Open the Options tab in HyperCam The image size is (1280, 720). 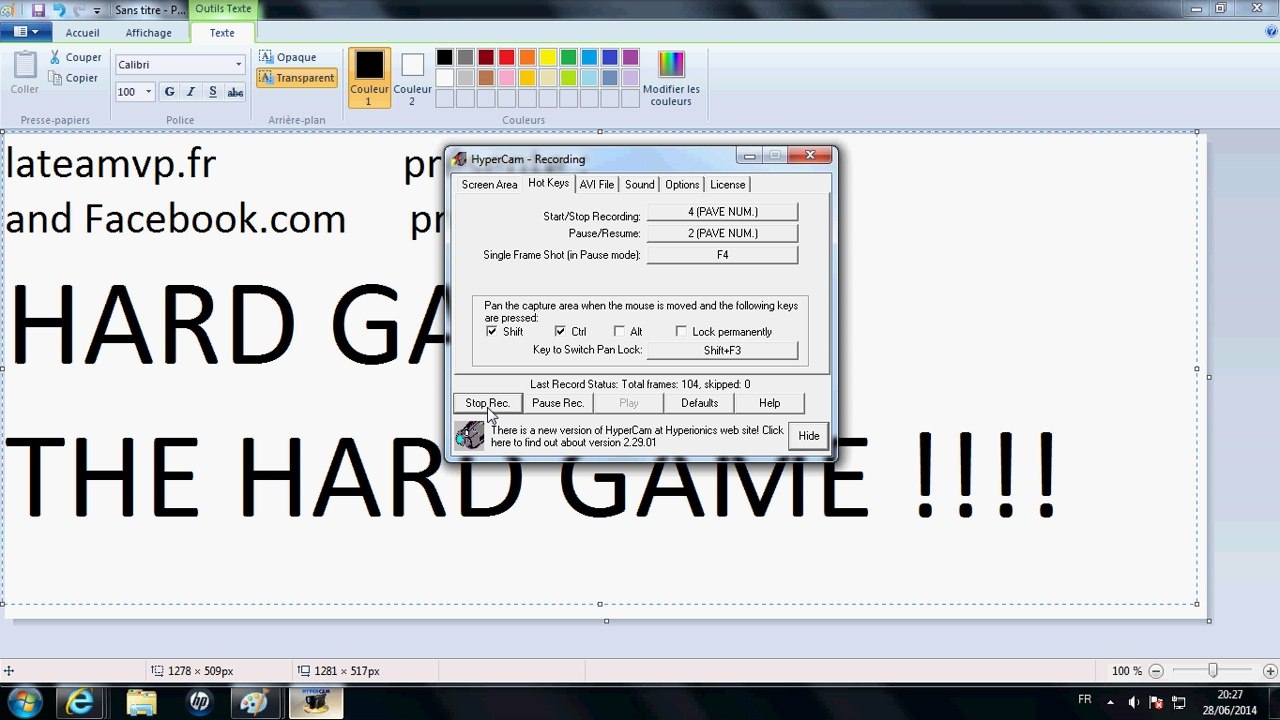point(682,185)
